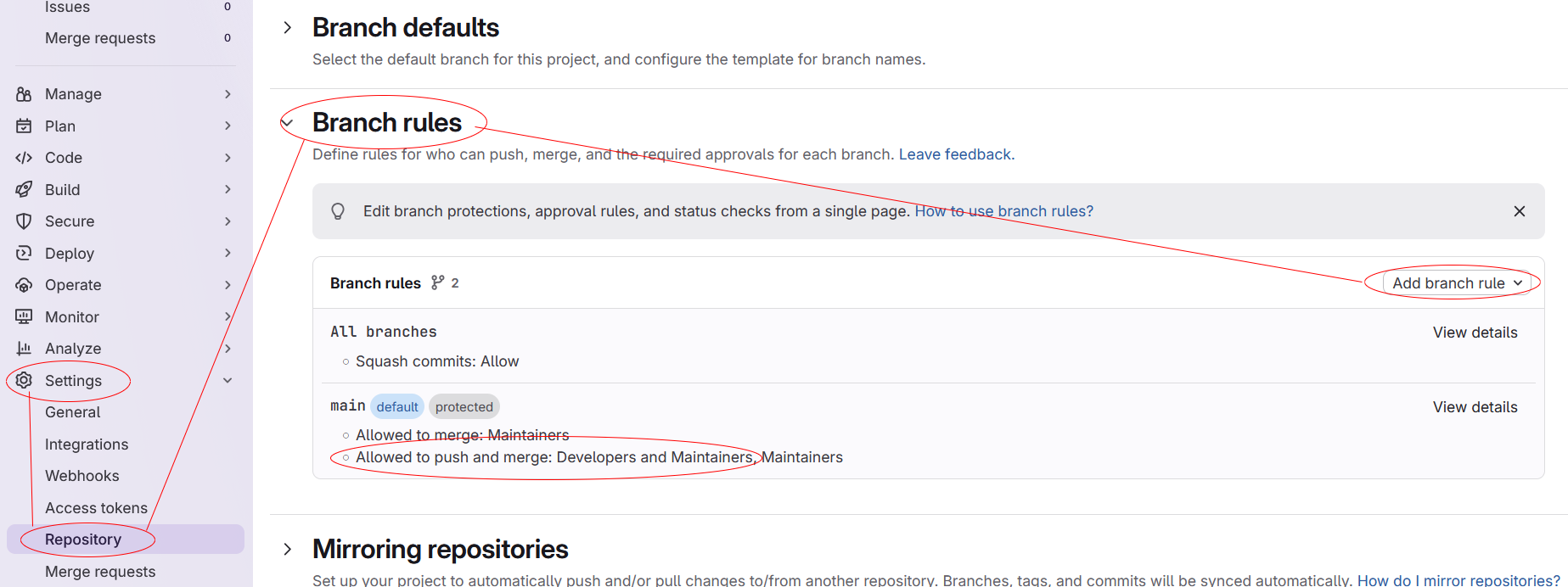1568x587 pixels.
Task: Click the Monitor screen icon
Action: point(24,317)
